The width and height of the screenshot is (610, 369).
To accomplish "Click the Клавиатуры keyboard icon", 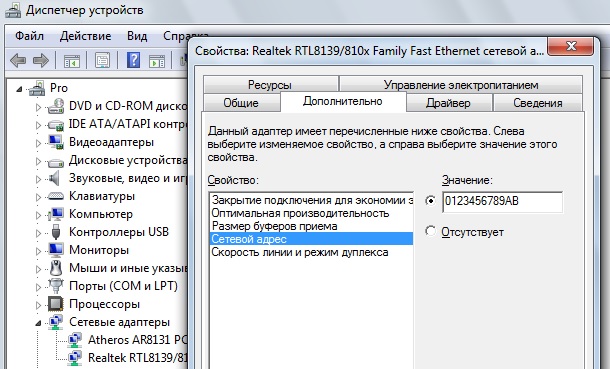I will coord(56,196).
